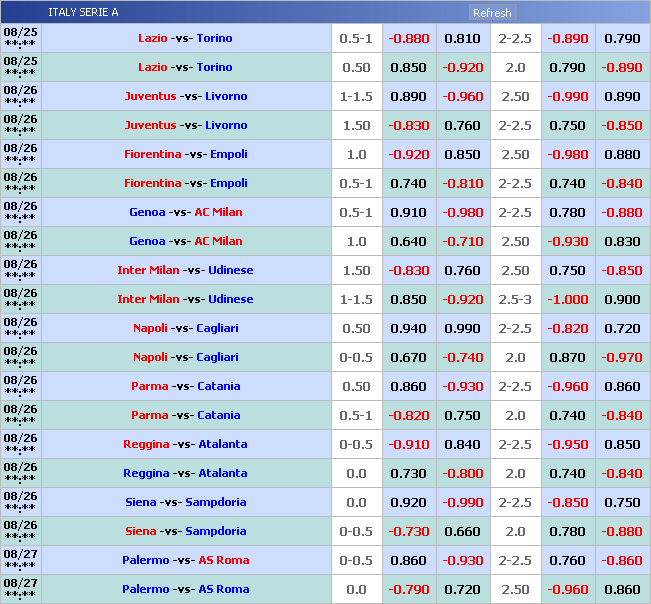Open the Lazio vs Torino match with 0.5-1 handicap
The width and height of the screenshot is (651, 604).
coord(185,38)
